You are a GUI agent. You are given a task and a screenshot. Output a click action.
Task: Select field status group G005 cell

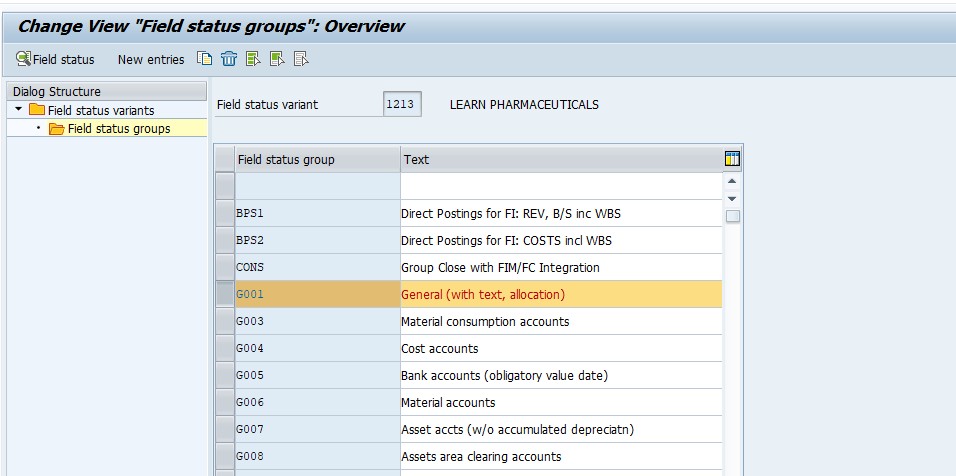pyautogui.click(x=318, y=375)
